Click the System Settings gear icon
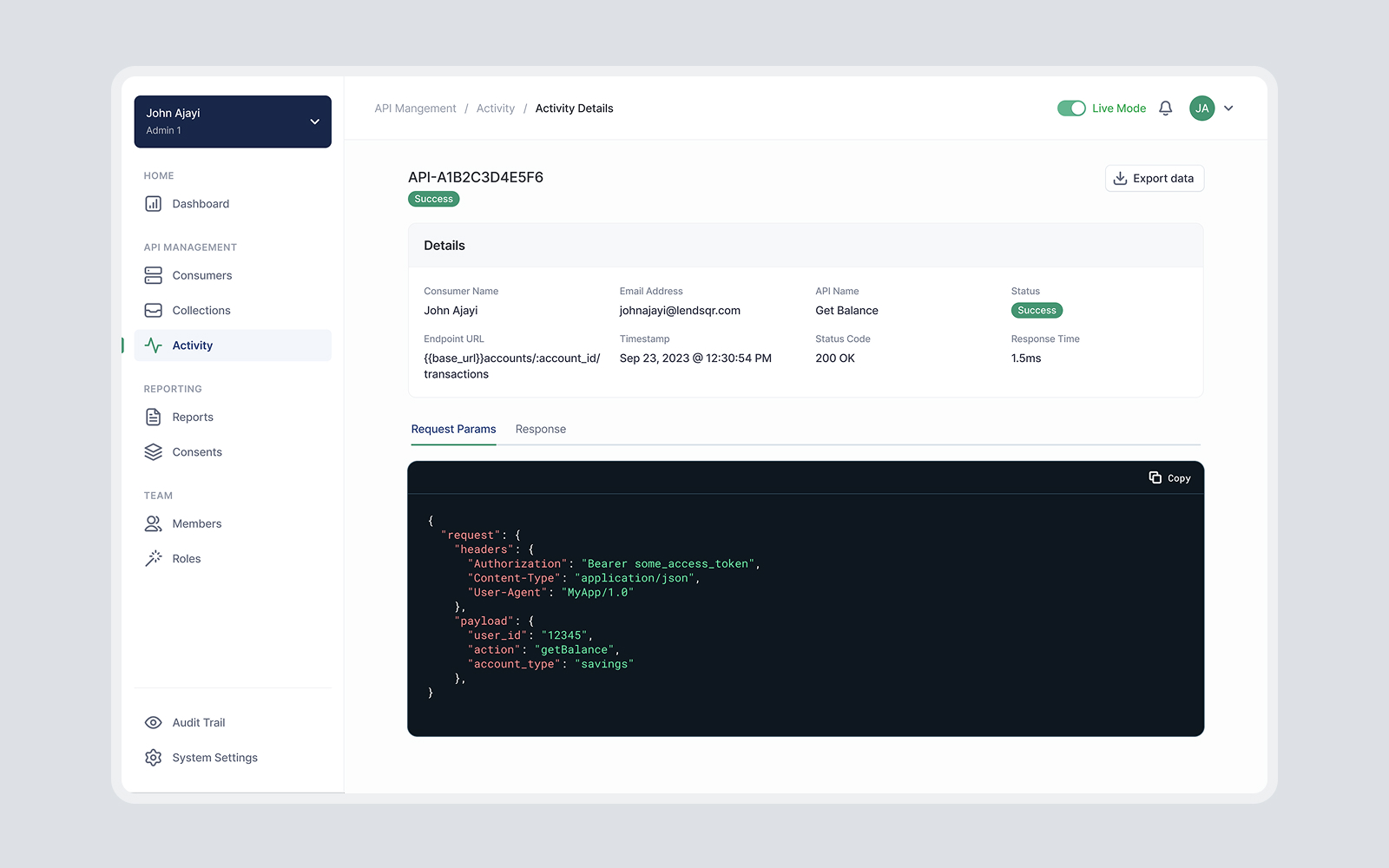1389x868 pixels. tap(153, 757)
